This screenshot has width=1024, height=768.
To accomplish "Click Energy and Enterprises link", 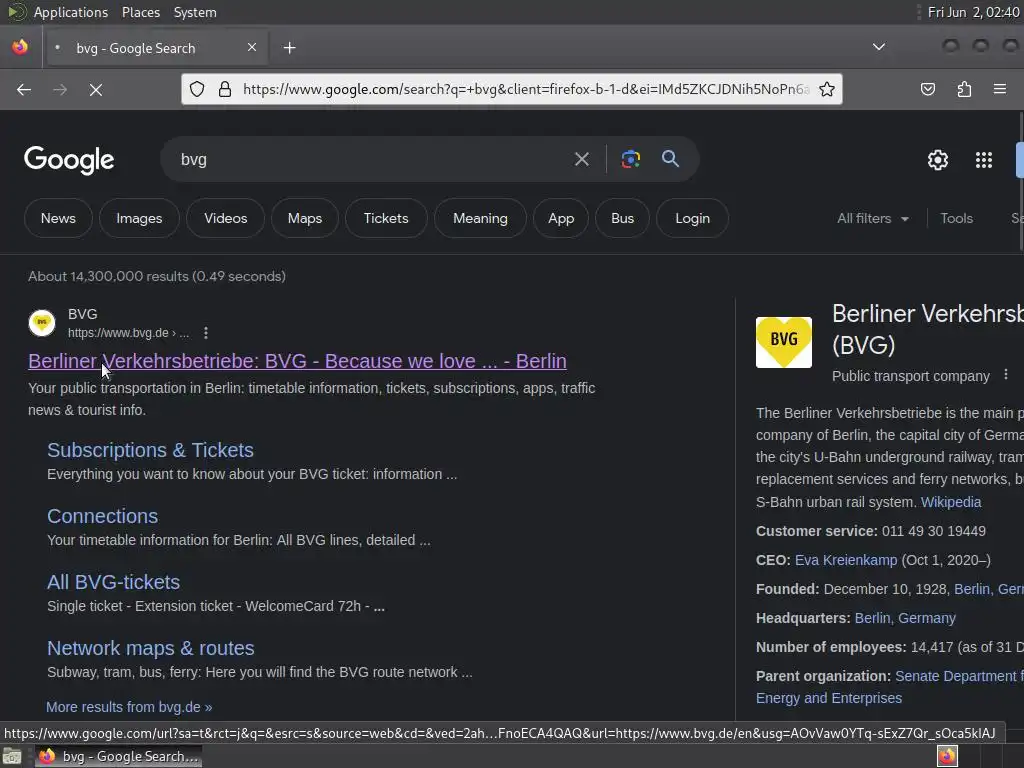I will (x=829, y=698).
